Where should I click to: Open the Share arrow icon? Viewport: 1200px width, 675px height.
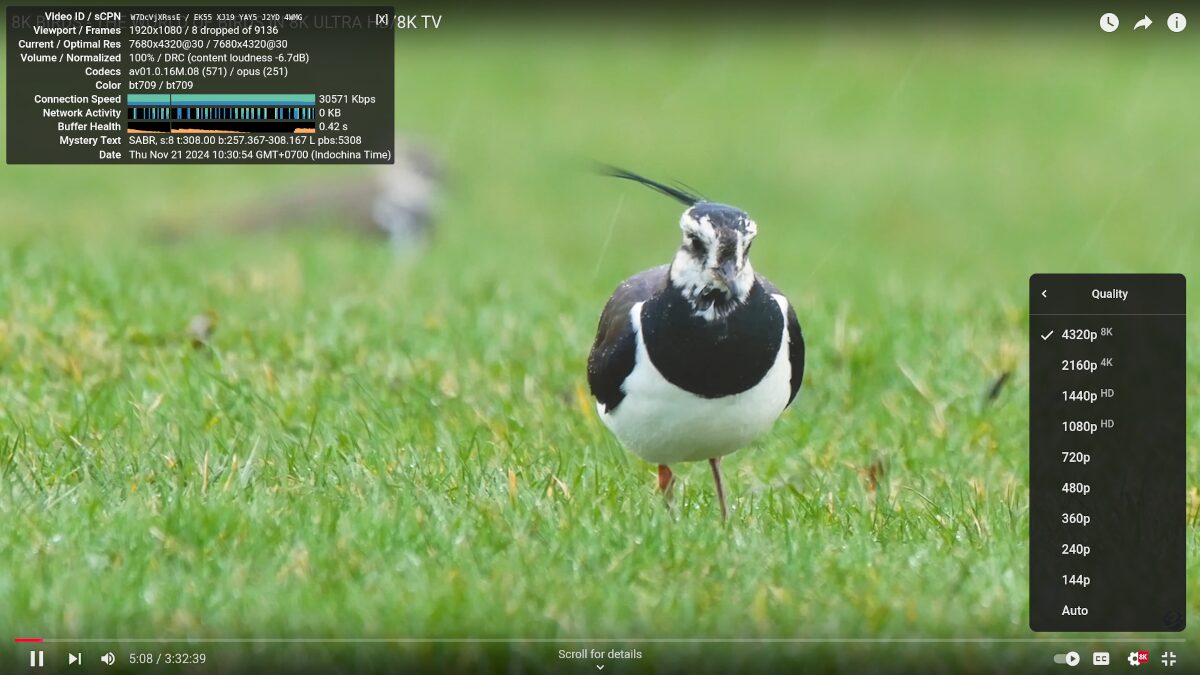click(x=1143, y=22)
